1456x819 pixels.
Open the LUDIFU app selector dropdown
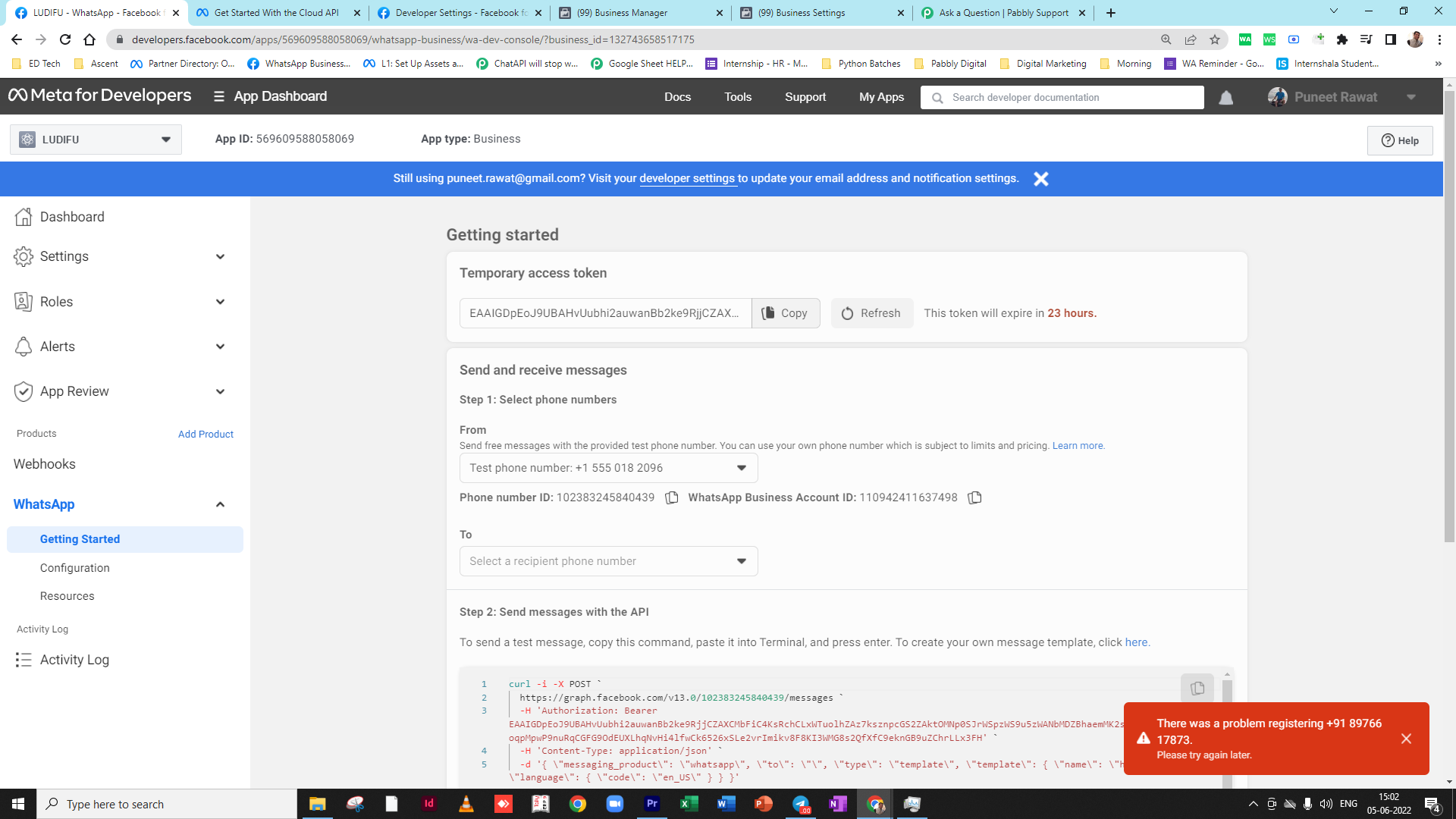(x=96, y=140)
